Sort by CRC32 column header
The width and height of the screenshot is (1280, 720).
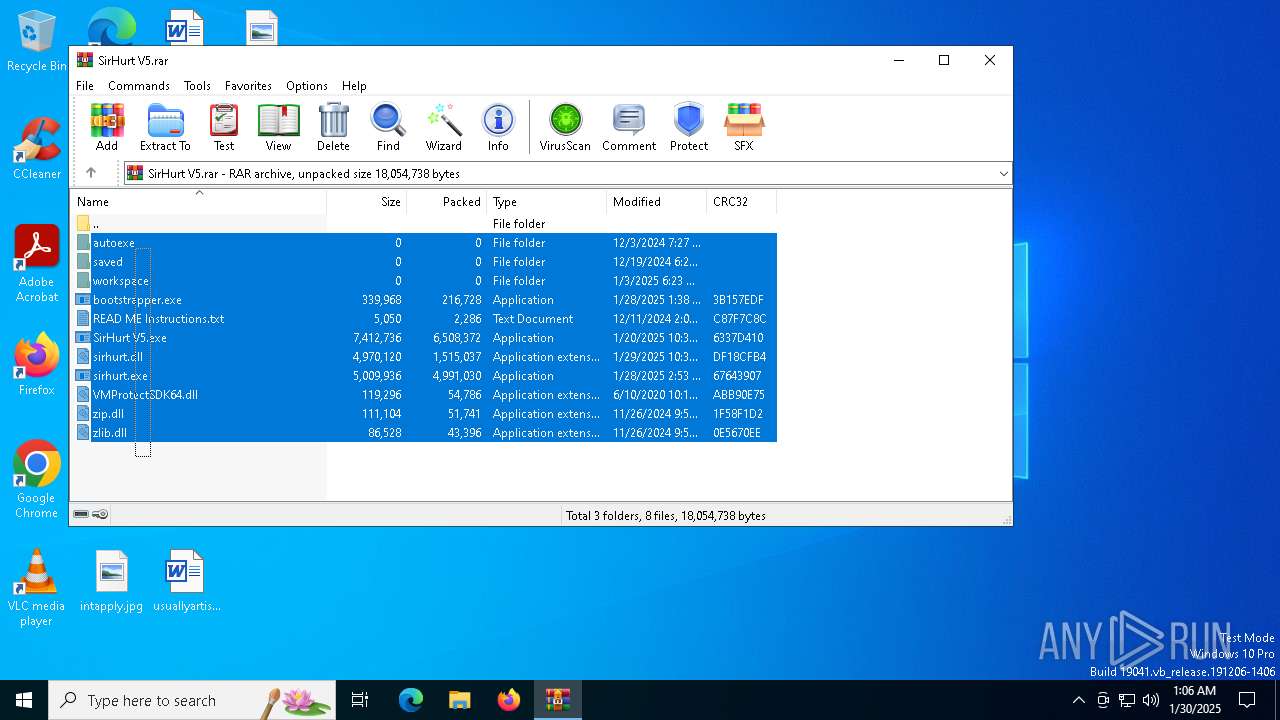click(x=742, y=202)
